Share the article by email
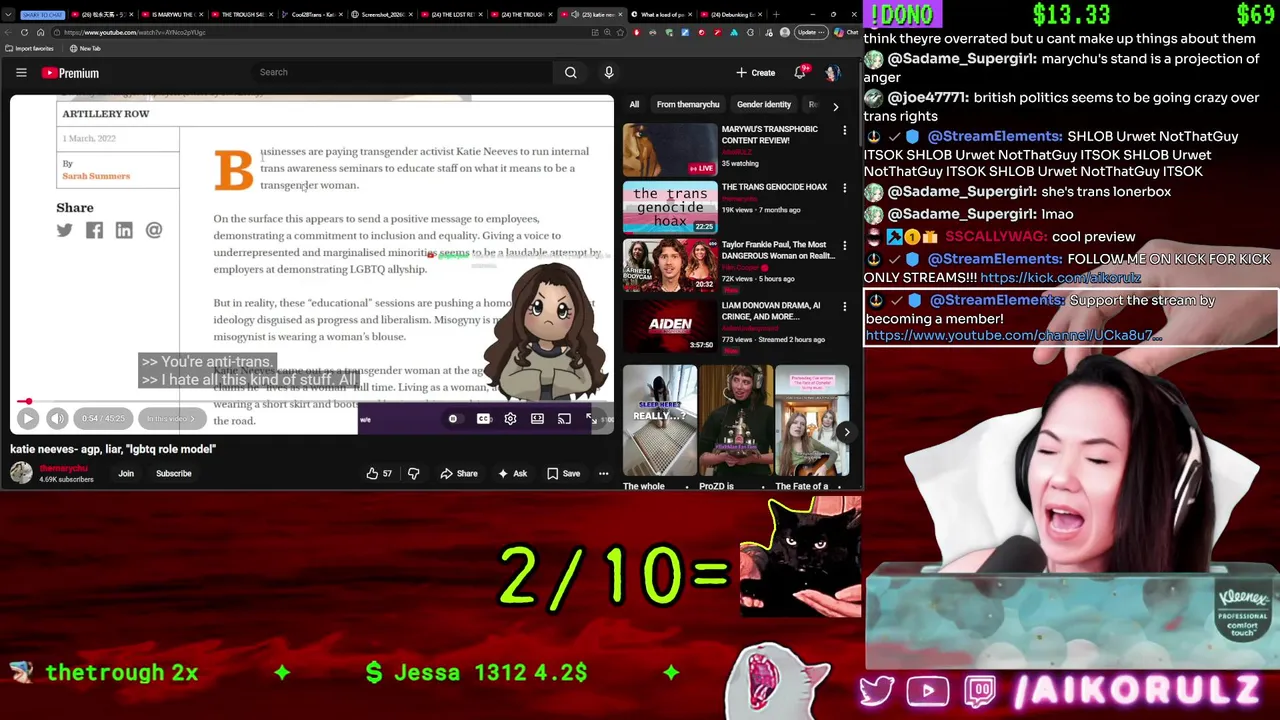Image resolution: width=1280 pixels, height=720 pixels. coord(154,230)
